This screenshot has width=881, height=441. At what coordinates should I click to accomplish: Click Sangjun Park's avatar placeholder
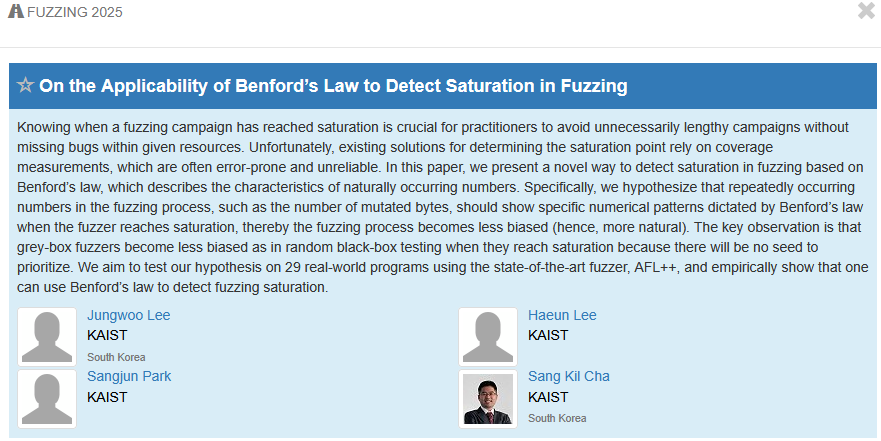pos(47,398)
